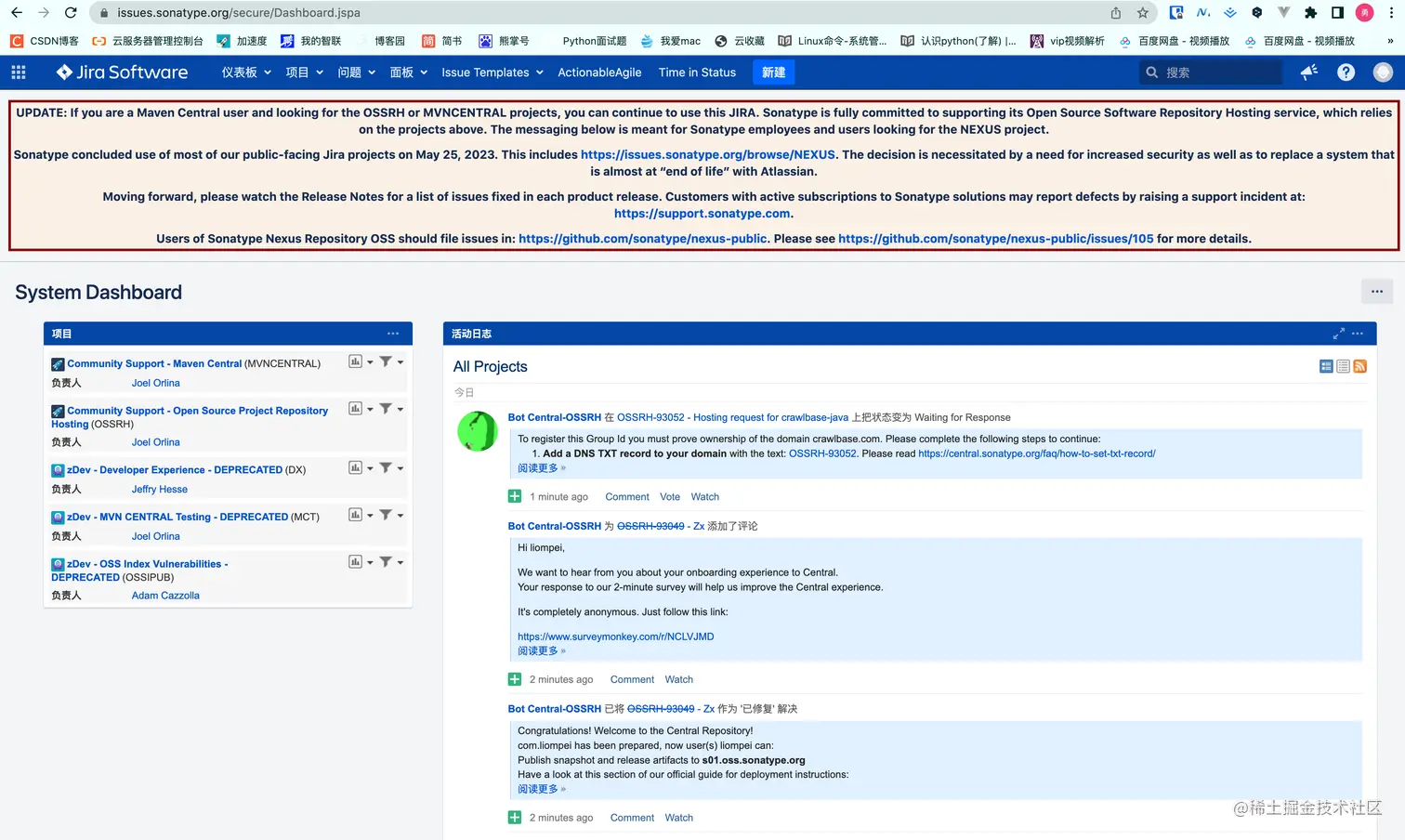The height and width of the screenshot is (840, 1405).
Task: Open browser extensions puzzle icon
Action: (x=1310, y=13)
